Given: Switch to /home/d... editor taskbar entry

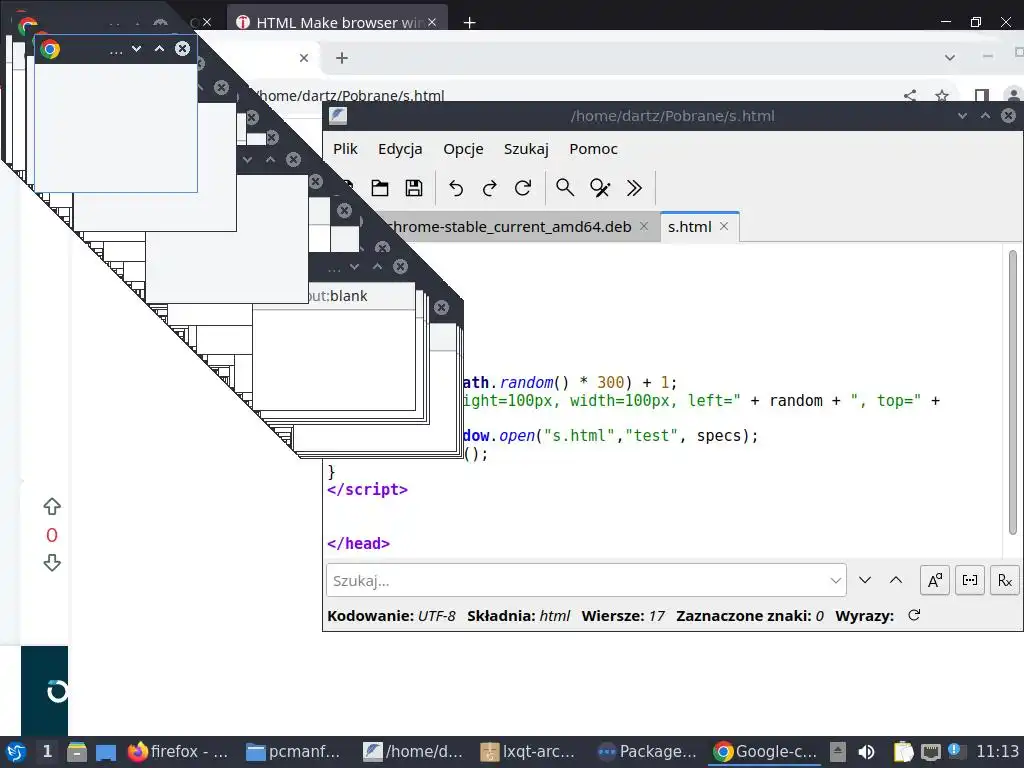Looking at the screenshot, I should click(x=413, y=752).
